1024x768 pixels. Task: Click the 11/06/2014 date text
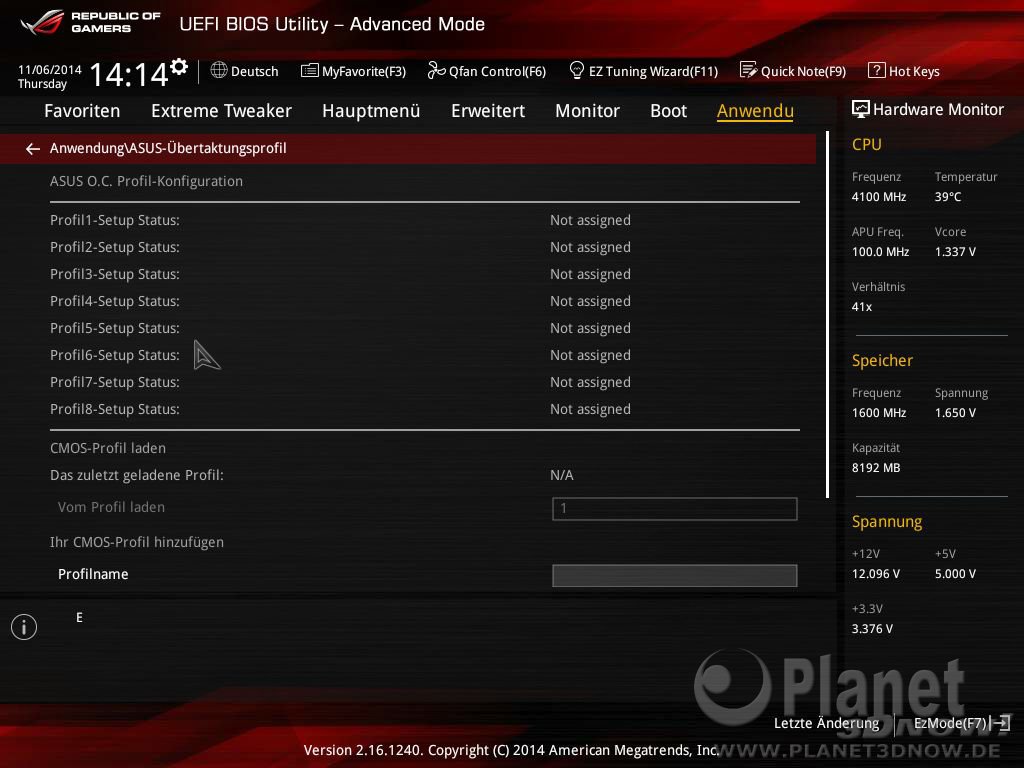coord(50,69)
